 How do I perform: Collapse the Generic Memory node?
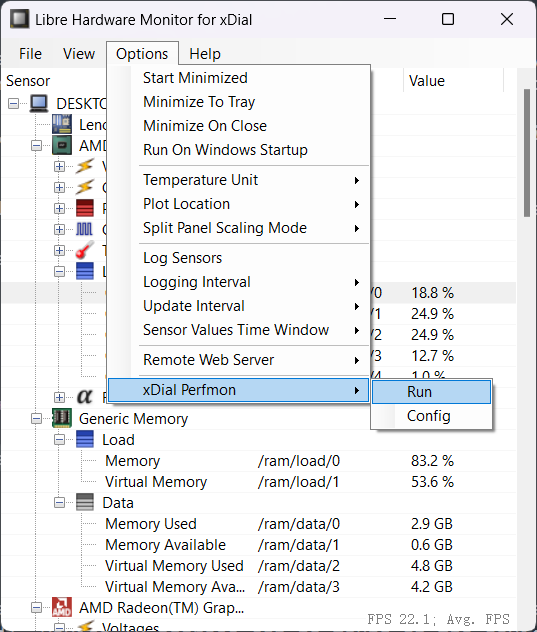click(36, 419)
